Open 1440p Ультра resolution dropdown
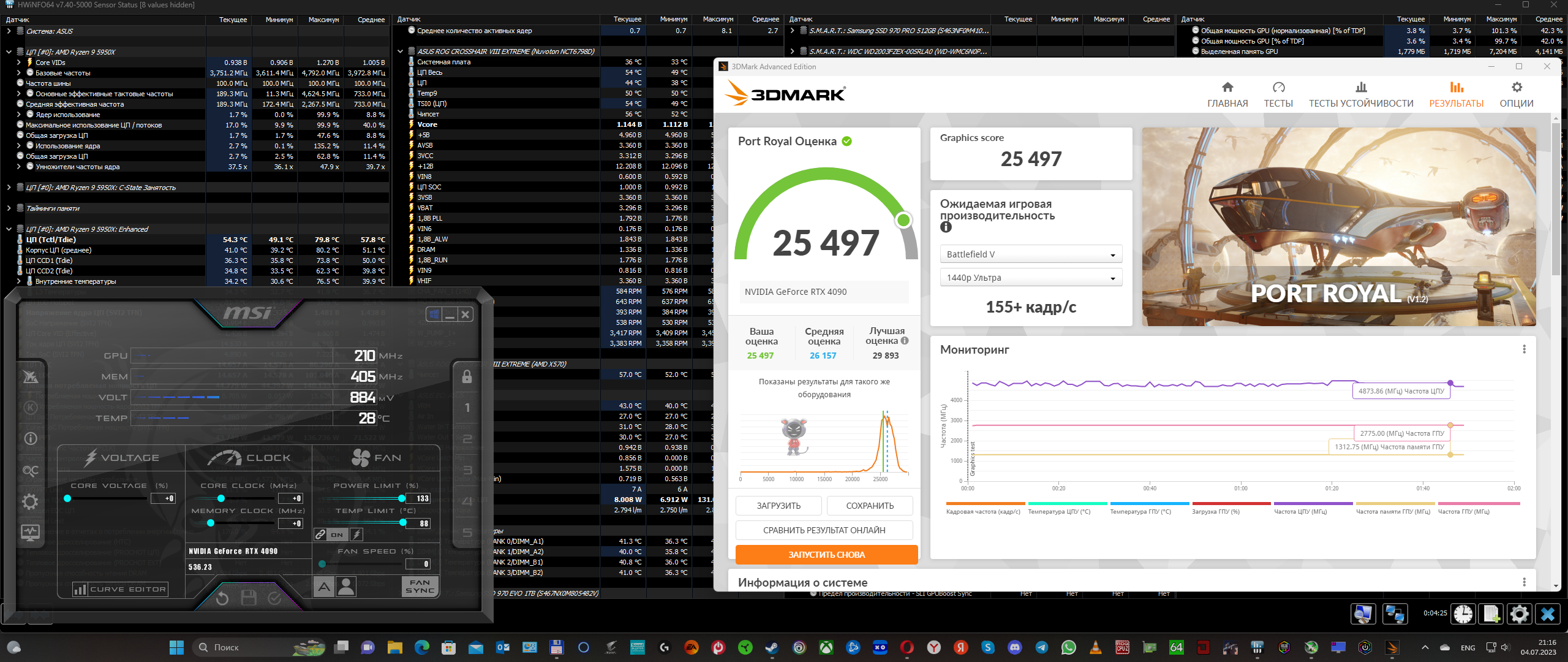 click(1030, 278)
